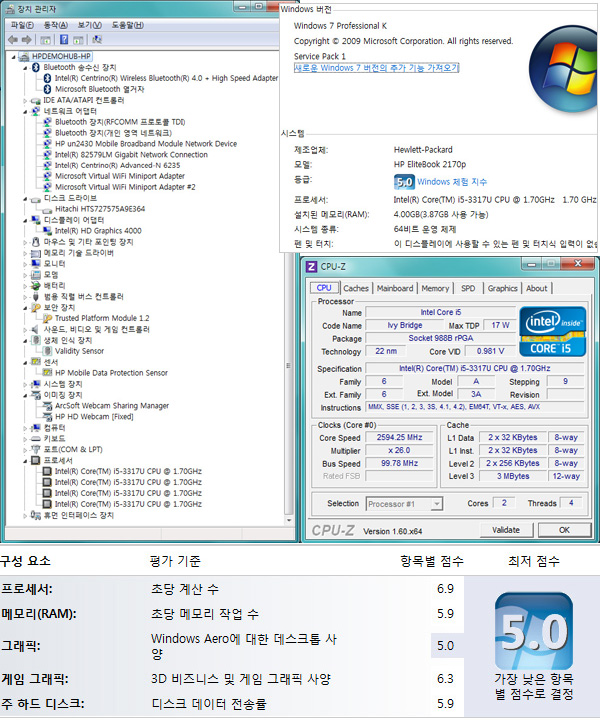Collapse the disk drives category
The width and height of the screenshot is (600, 720).
click(25, 198)
